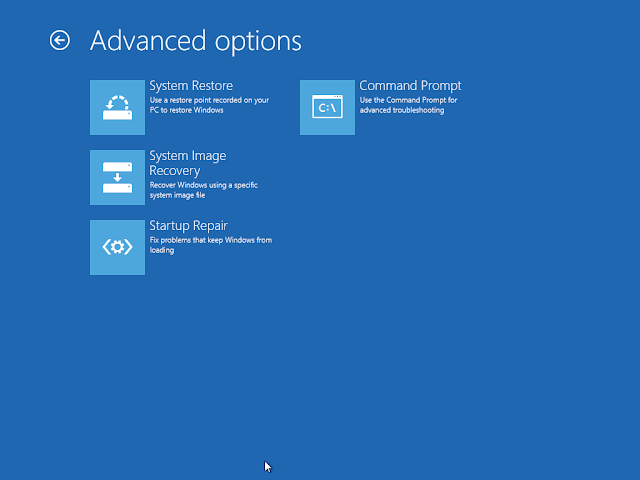Choose the Command Prompt title text

click(x=410, y=86)
